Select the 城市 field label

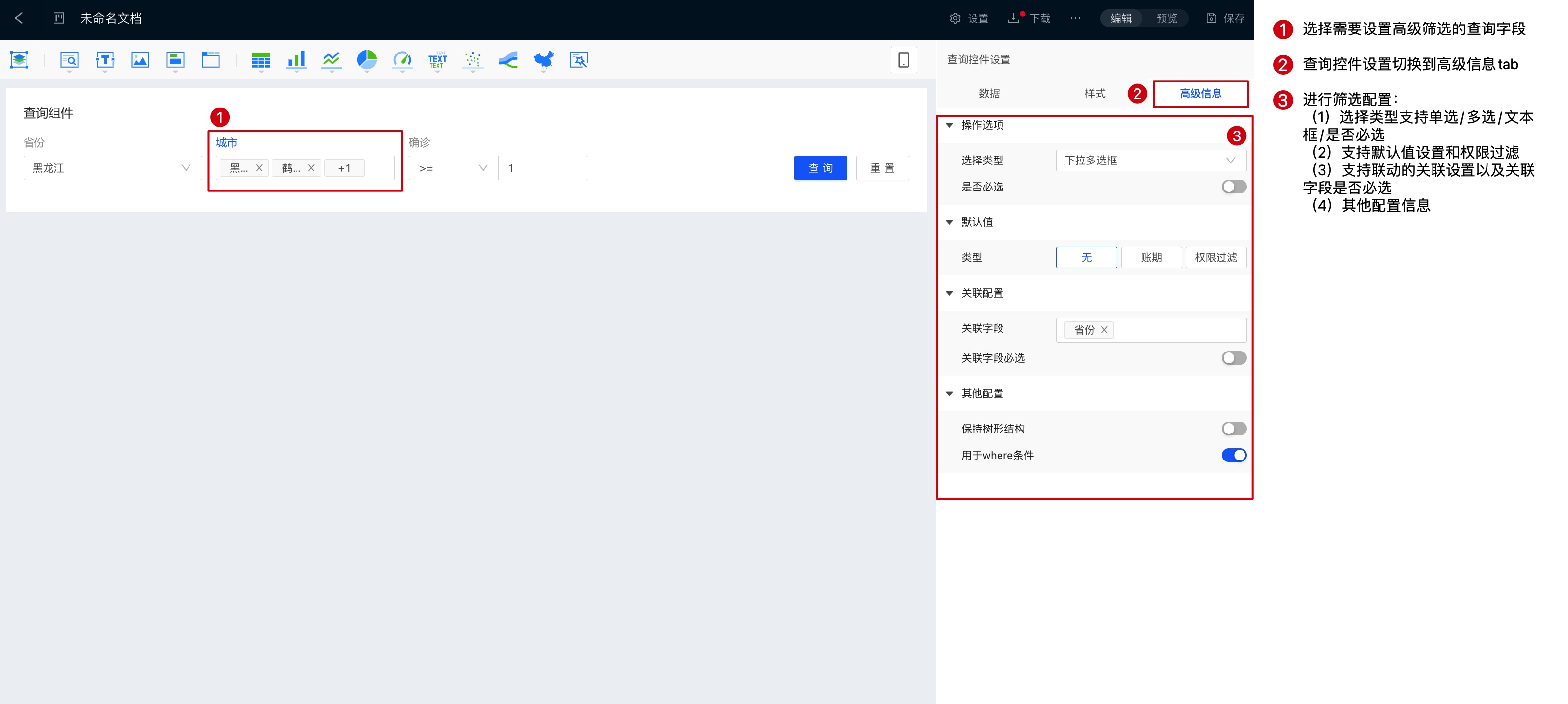(x=226, y=142)
